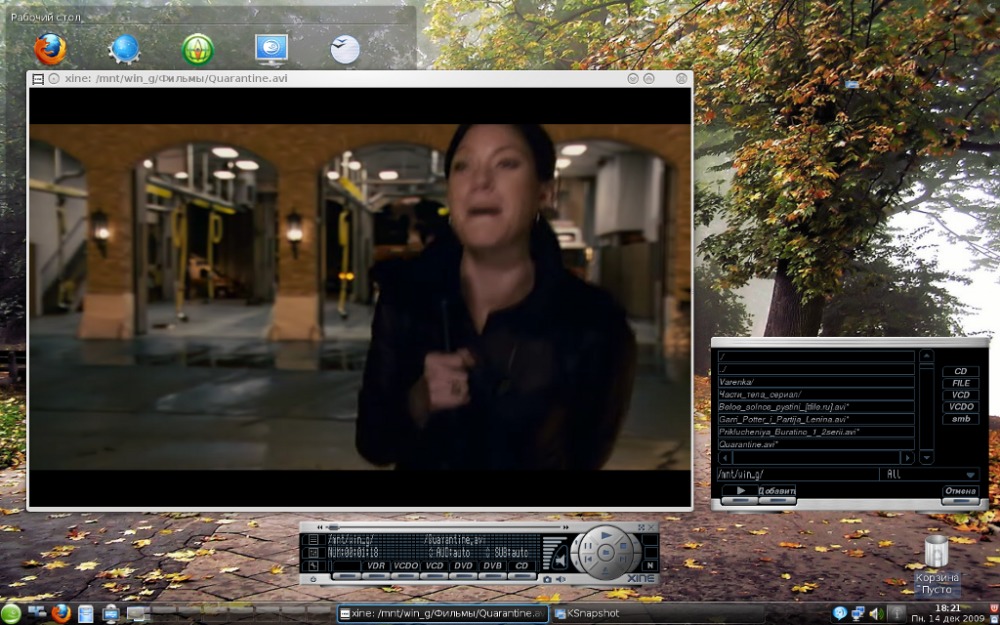
Task: Open the 'All' file filter dropdown
Action: (930, 474)
